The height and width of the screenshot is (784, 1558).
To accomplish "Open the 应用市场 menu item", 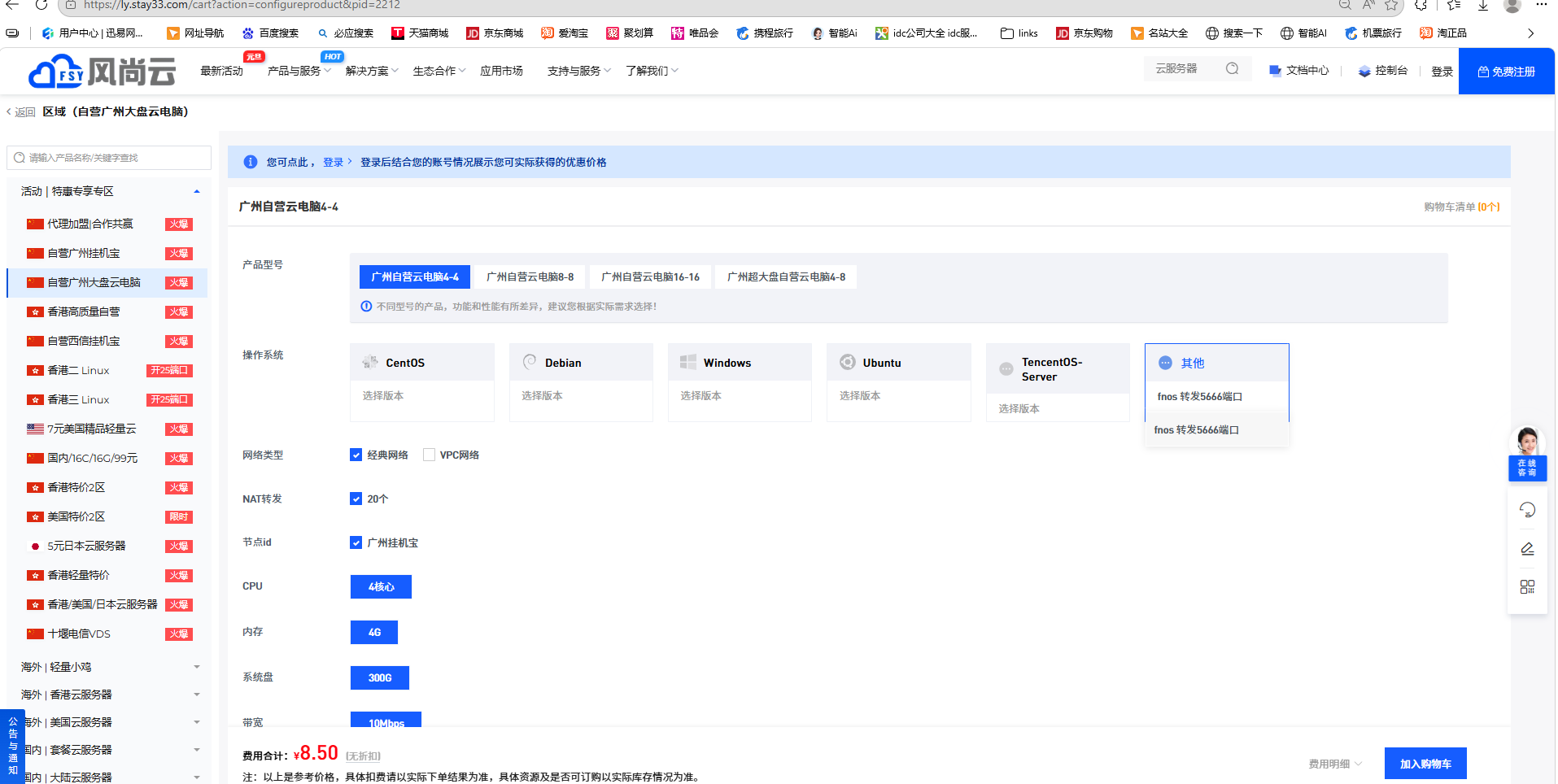I will point(501,72).
